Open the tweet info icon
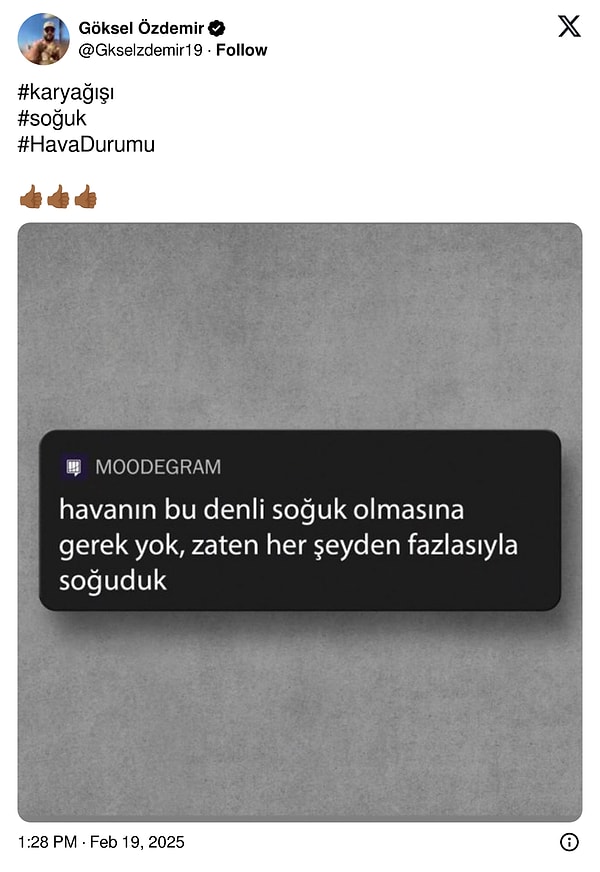Viewport: 600px width, 872px height. click(x=569, y=842)
